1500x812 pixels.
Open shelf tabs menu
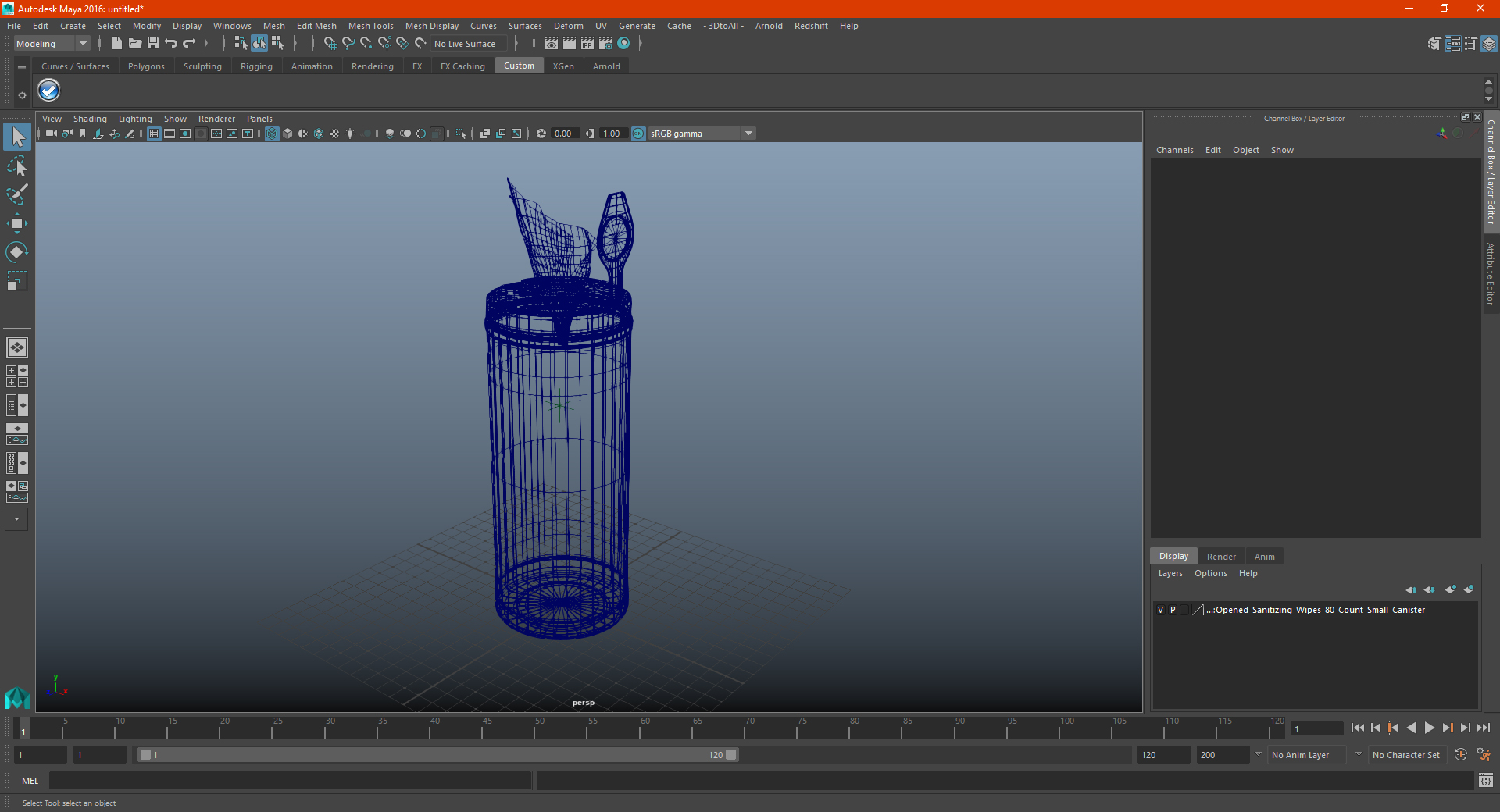point(22,68)
